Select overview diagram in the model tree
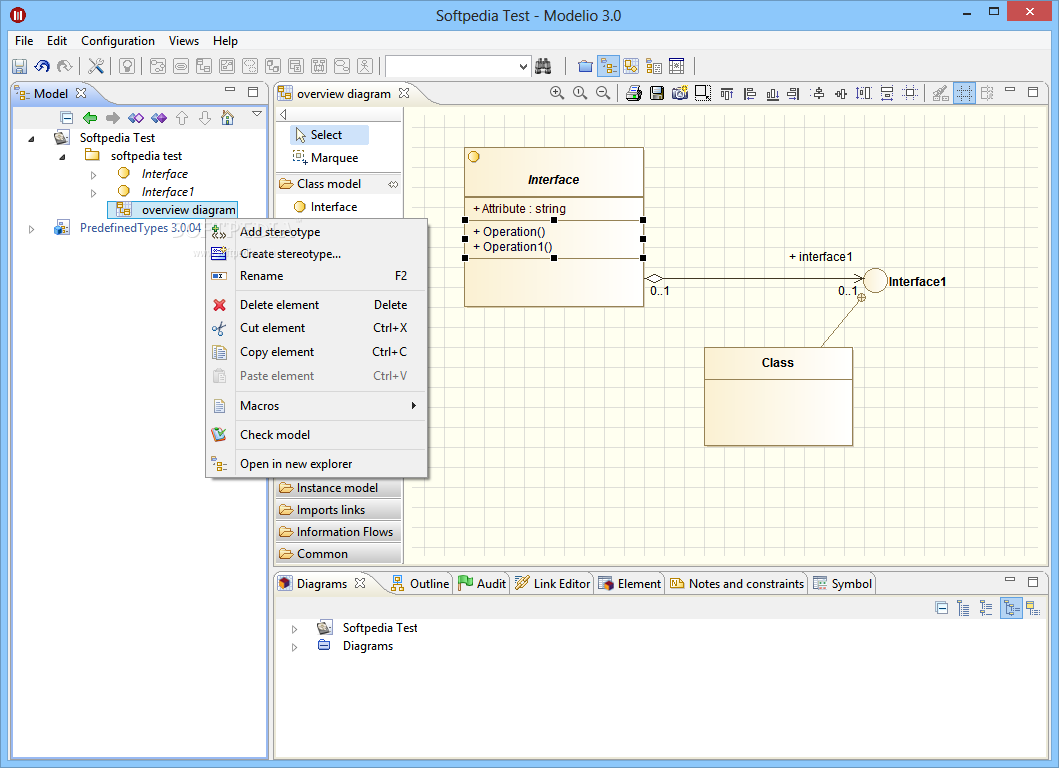This screenshot has height=768, width=1059. pyautogui.click(x=173, y=210)
